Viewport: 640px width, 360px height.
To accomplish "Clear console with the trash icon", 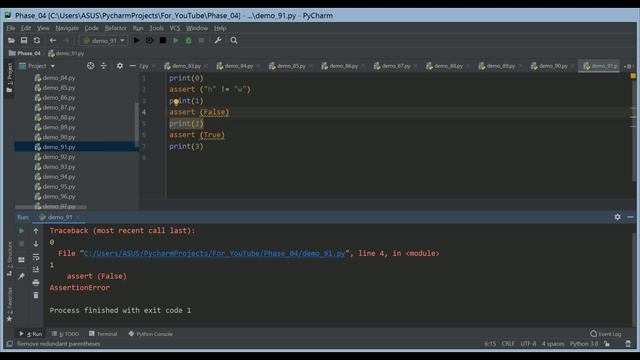I will pyautogui.click(x=36, y=295).
